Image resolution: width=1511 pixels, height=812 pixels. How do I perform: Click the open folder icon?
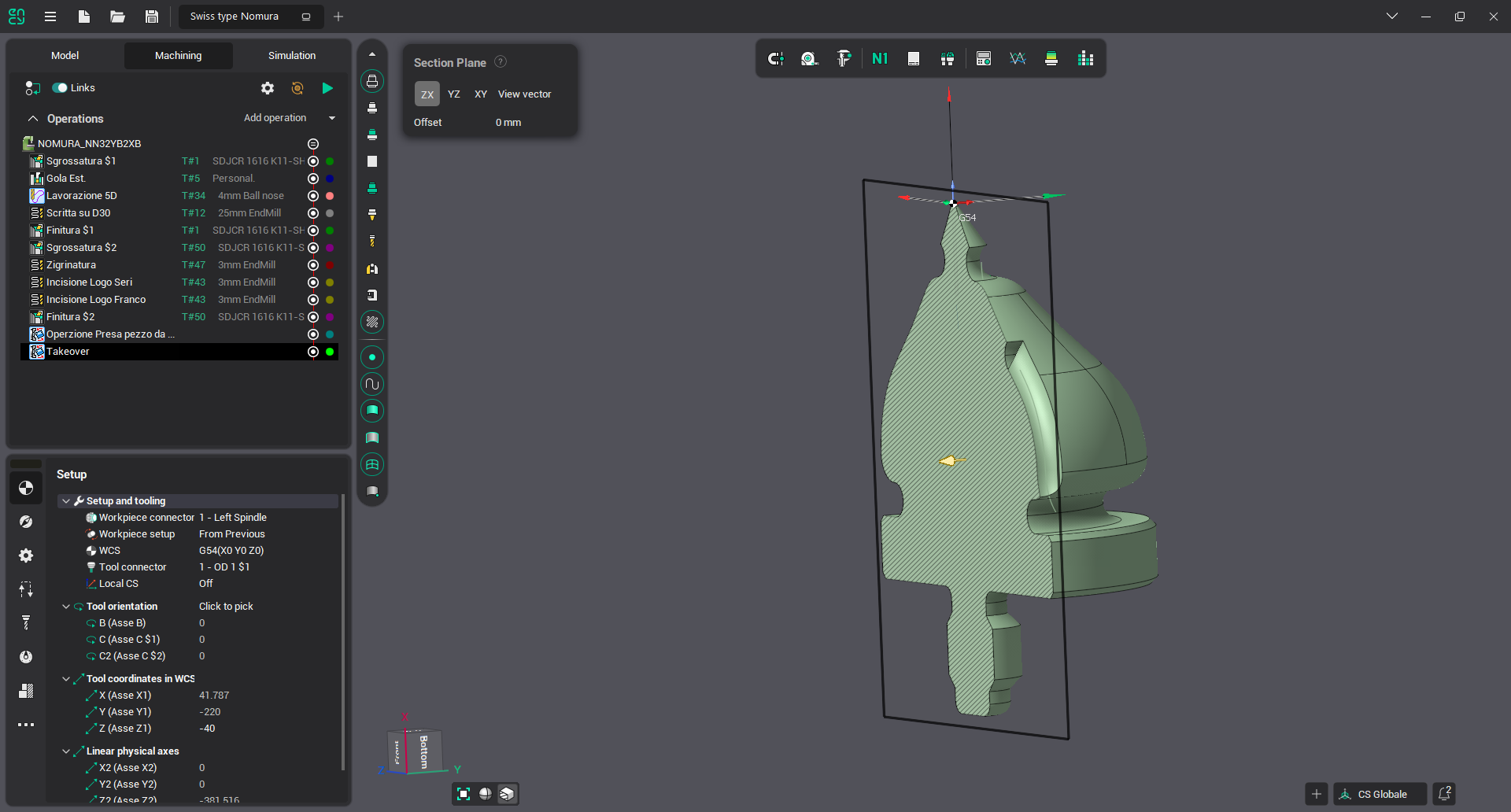click(x=117, y=17)
